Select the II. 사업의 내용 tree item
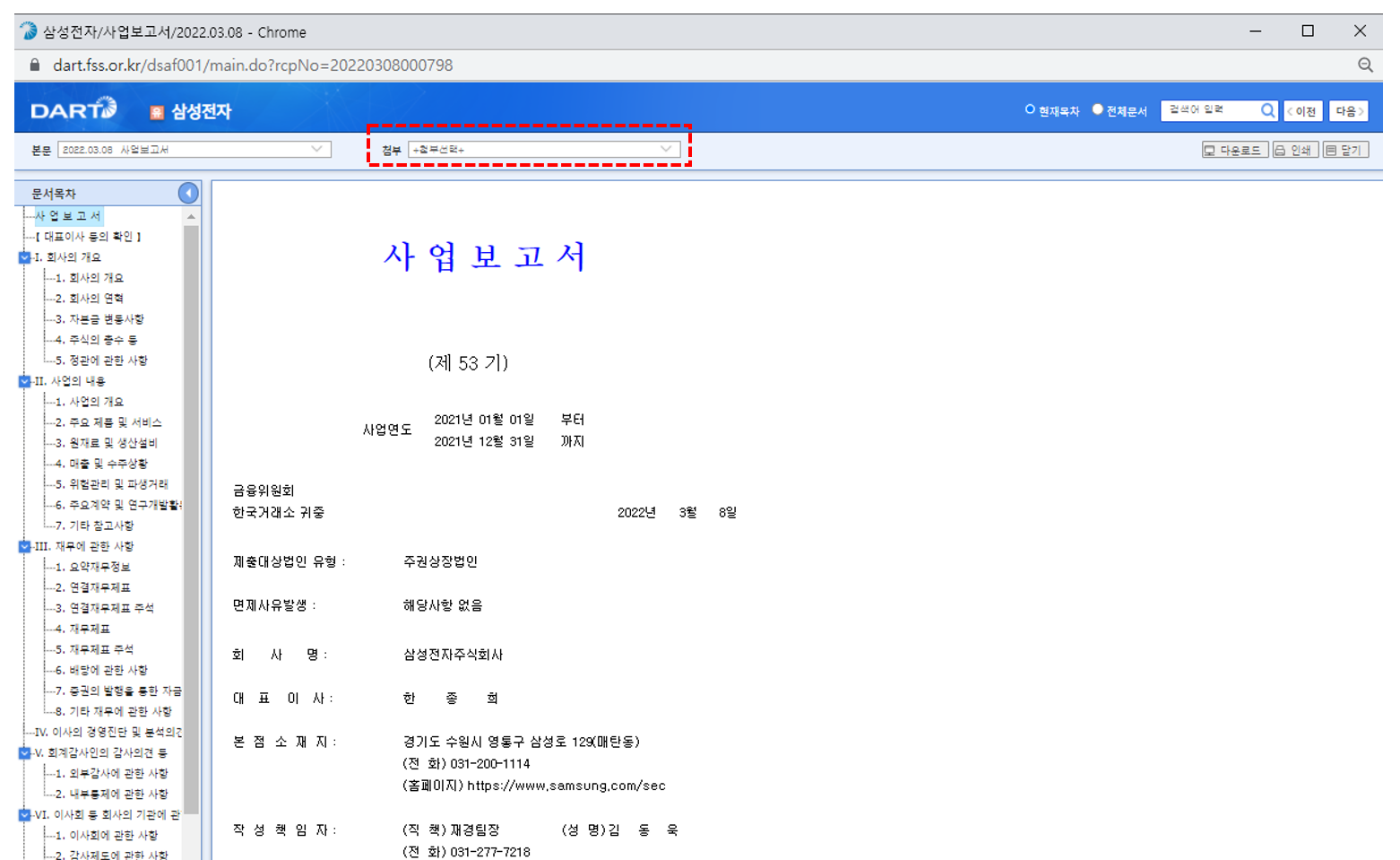Image resolution: width=1400 pixels, height=860 pixels. (x=70, y=381)
